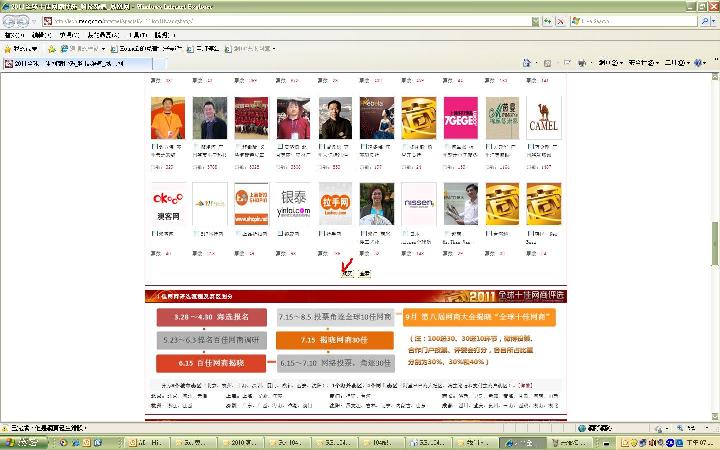Click the submit vote button below candidates
The width and height of the screenshot is (720, 450).
point(347,274)
